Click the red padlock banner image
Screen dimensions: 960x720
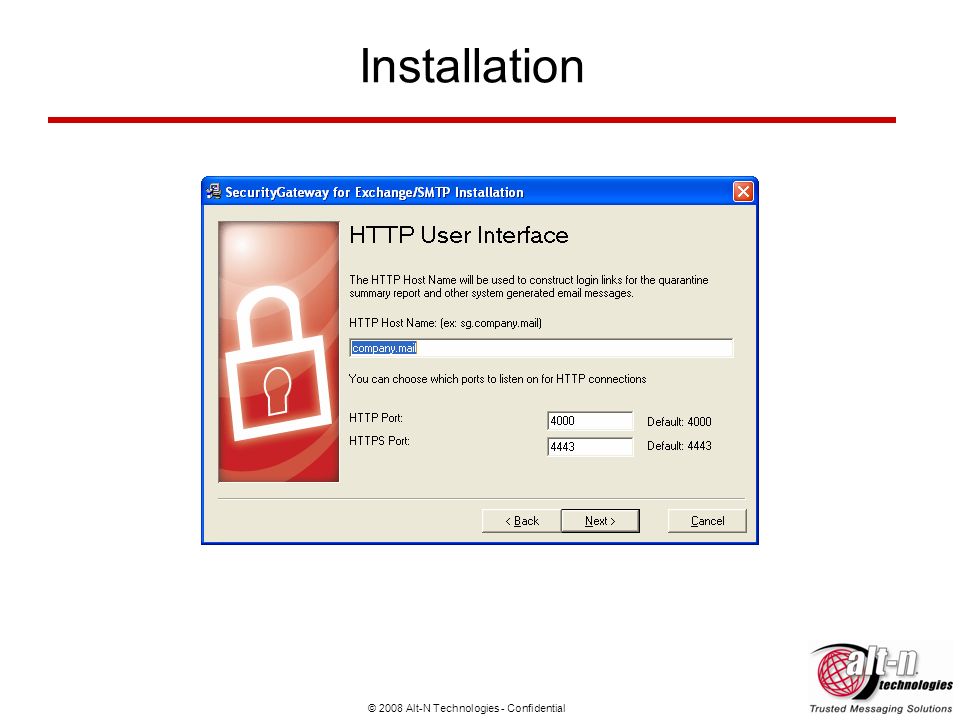pos(279,351)
